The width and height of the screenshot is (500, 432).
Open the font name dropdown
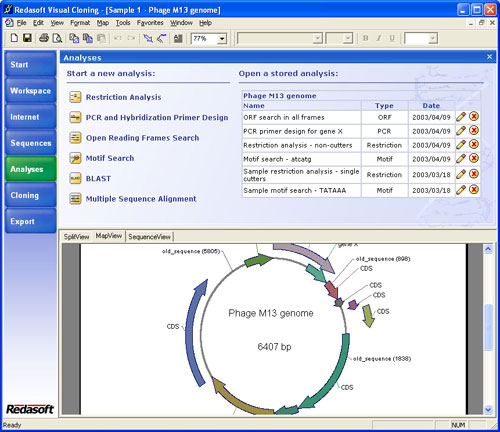click(318, 39)
